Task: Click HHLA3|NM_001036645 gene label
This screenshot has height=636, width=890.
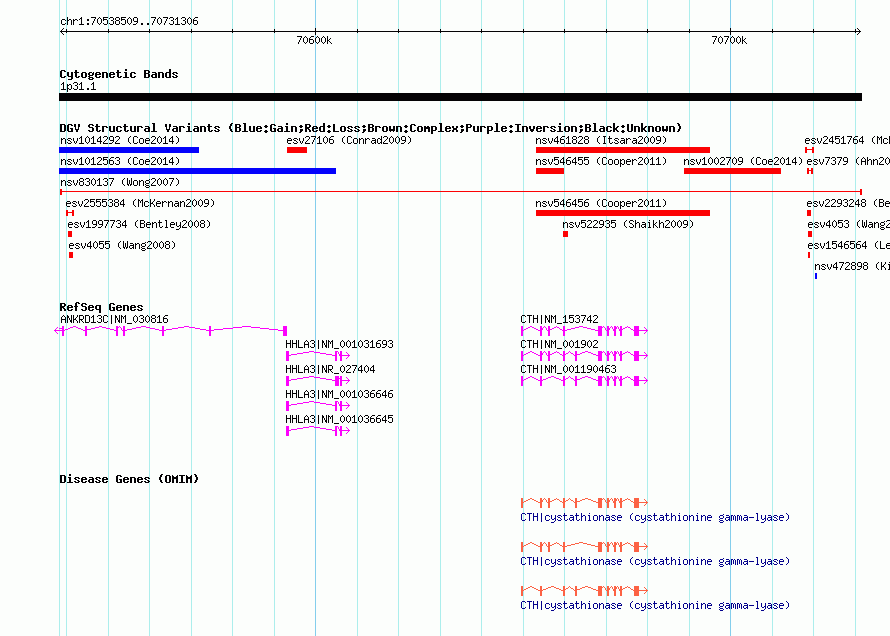Action: coord(339,419)
